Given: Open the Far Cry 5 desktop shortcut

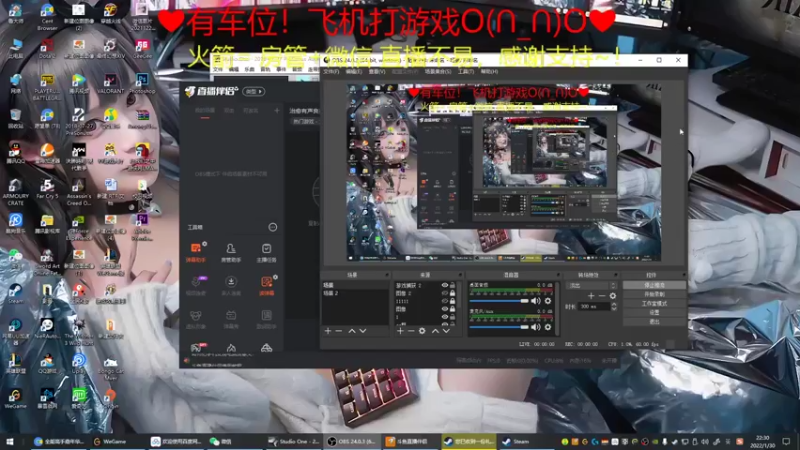Looking at the screenshot, I should [x=47, y=189].
